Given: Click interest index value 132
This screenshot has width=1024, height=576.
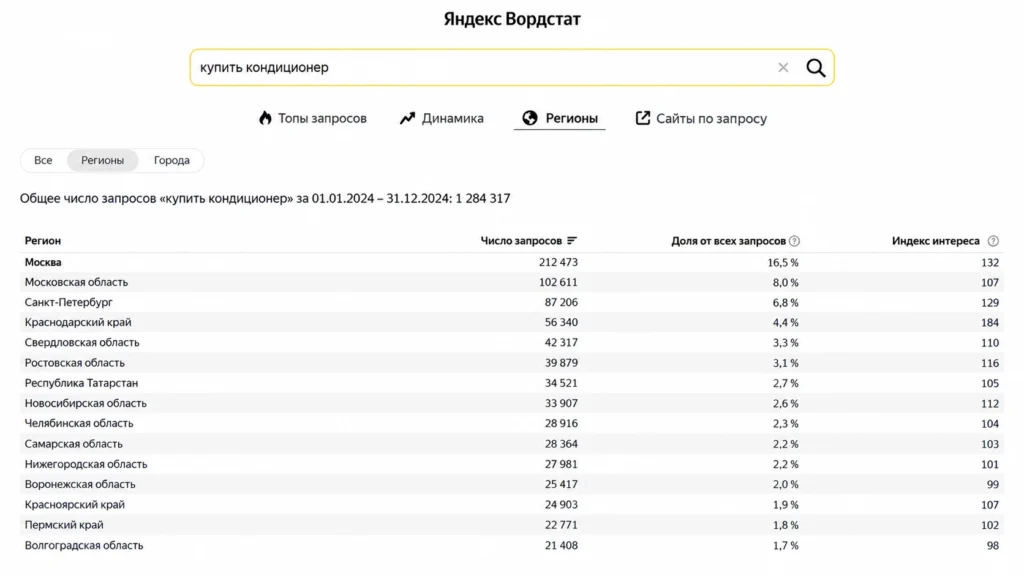Looking at the screenshot, I should (990, 263).
